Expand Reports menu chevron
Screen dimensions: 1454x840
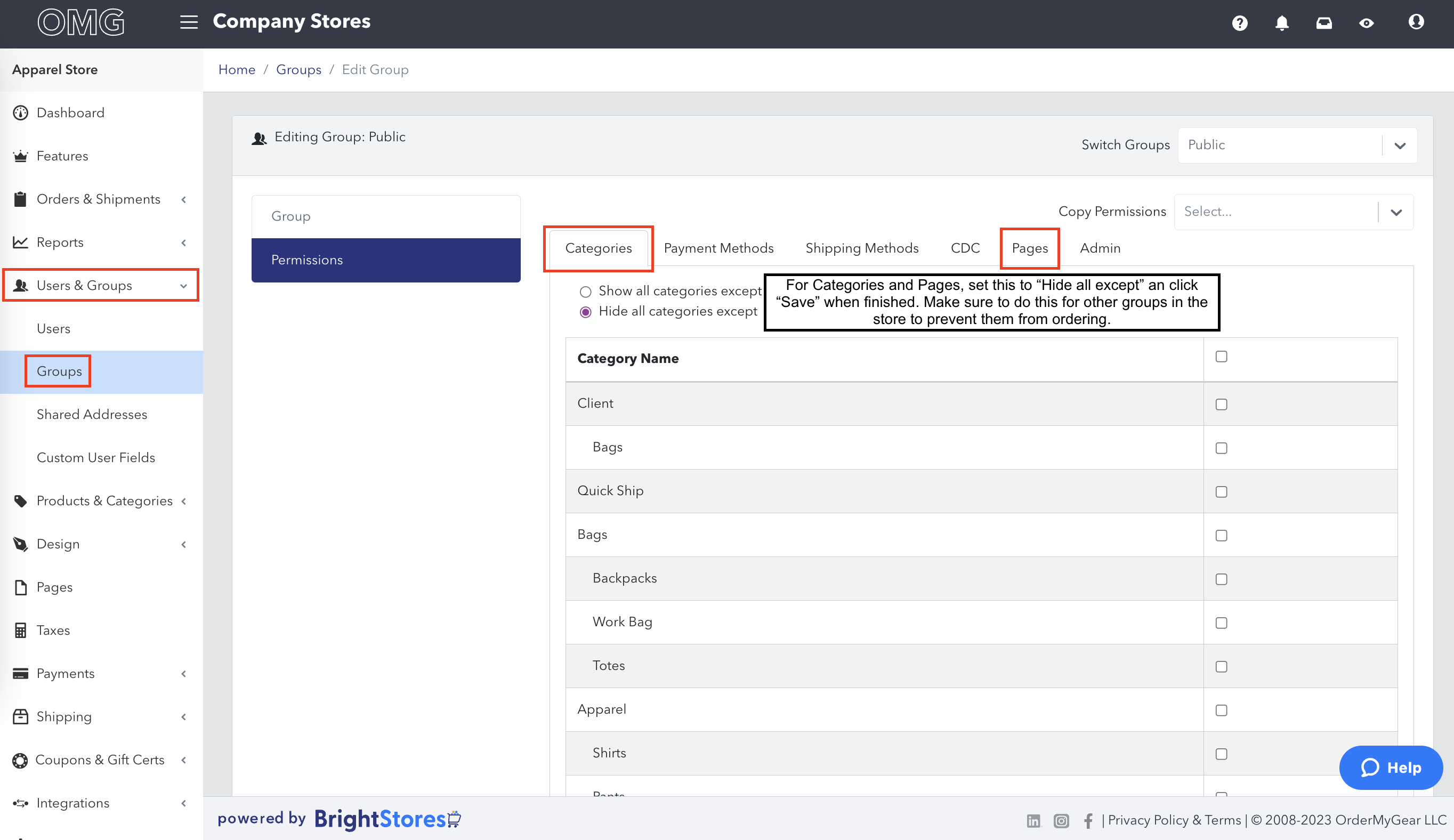tap(184, 243)
